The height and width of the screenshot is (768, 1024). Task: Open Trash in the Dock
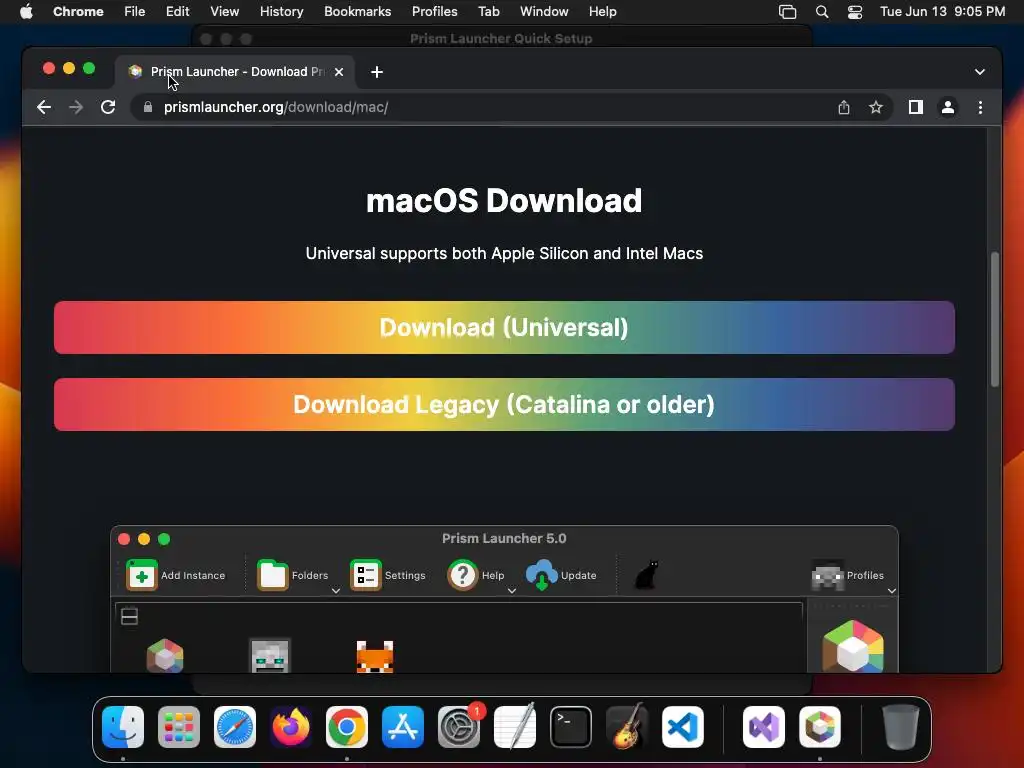901,727
